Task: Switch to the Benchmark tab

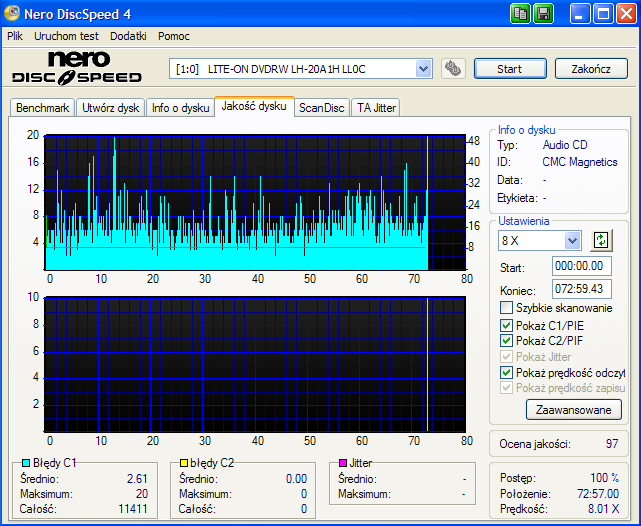Action: [x=43, y=108]
